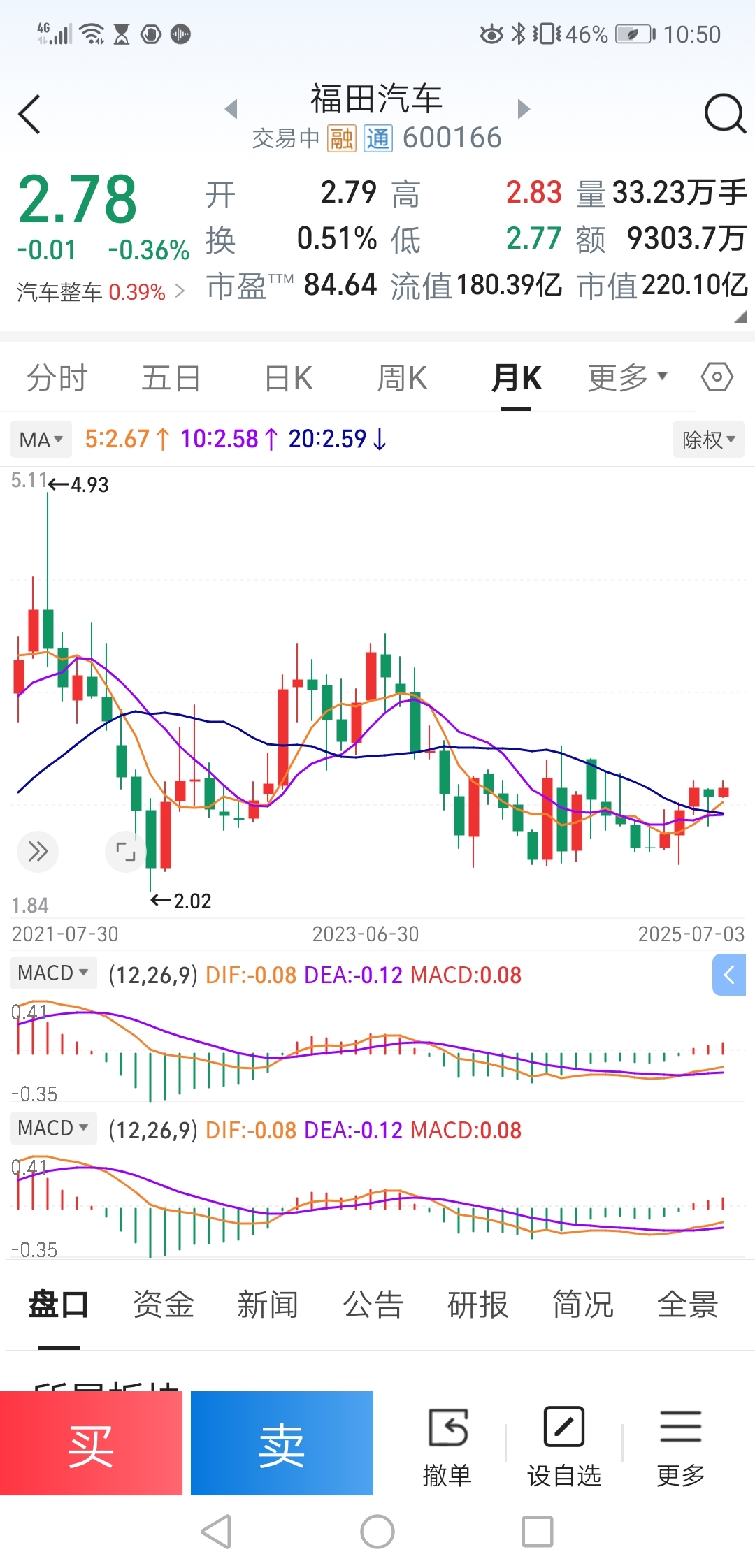Tap Android back navigation button
755x1568 pixels.
click(216, 1532)
